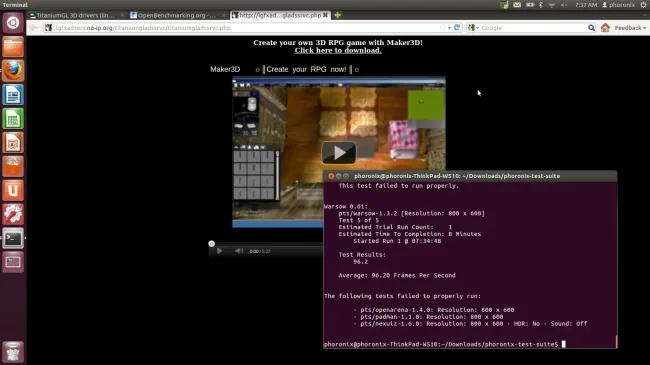This screenshot has height=365, width=650.
Task: Switch to the OpenBenchmarking.org tab
Action: tap(177, 15)
